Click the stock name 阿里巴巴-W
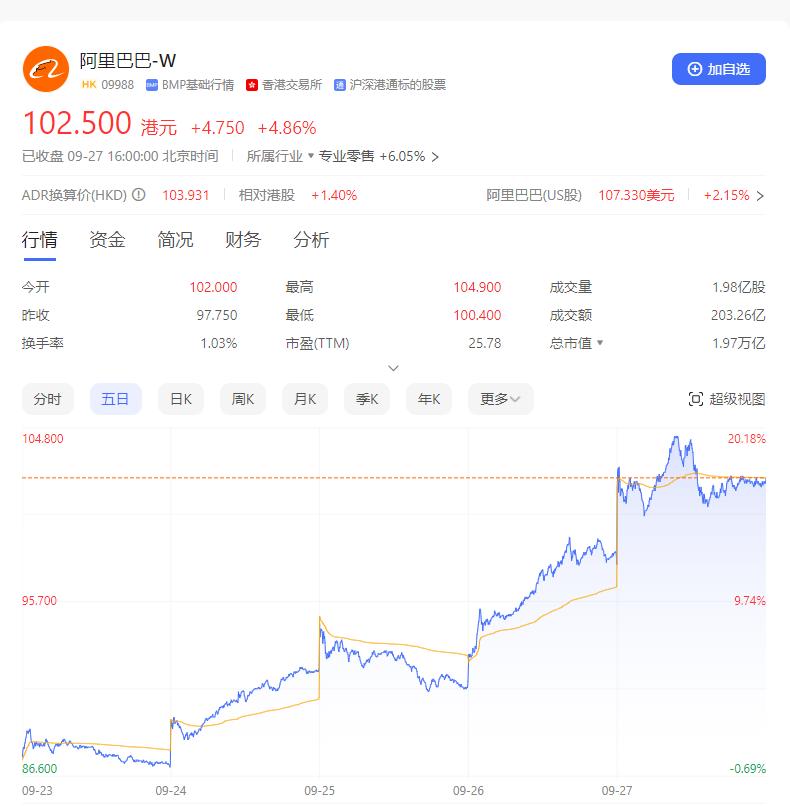 point(128,61)
